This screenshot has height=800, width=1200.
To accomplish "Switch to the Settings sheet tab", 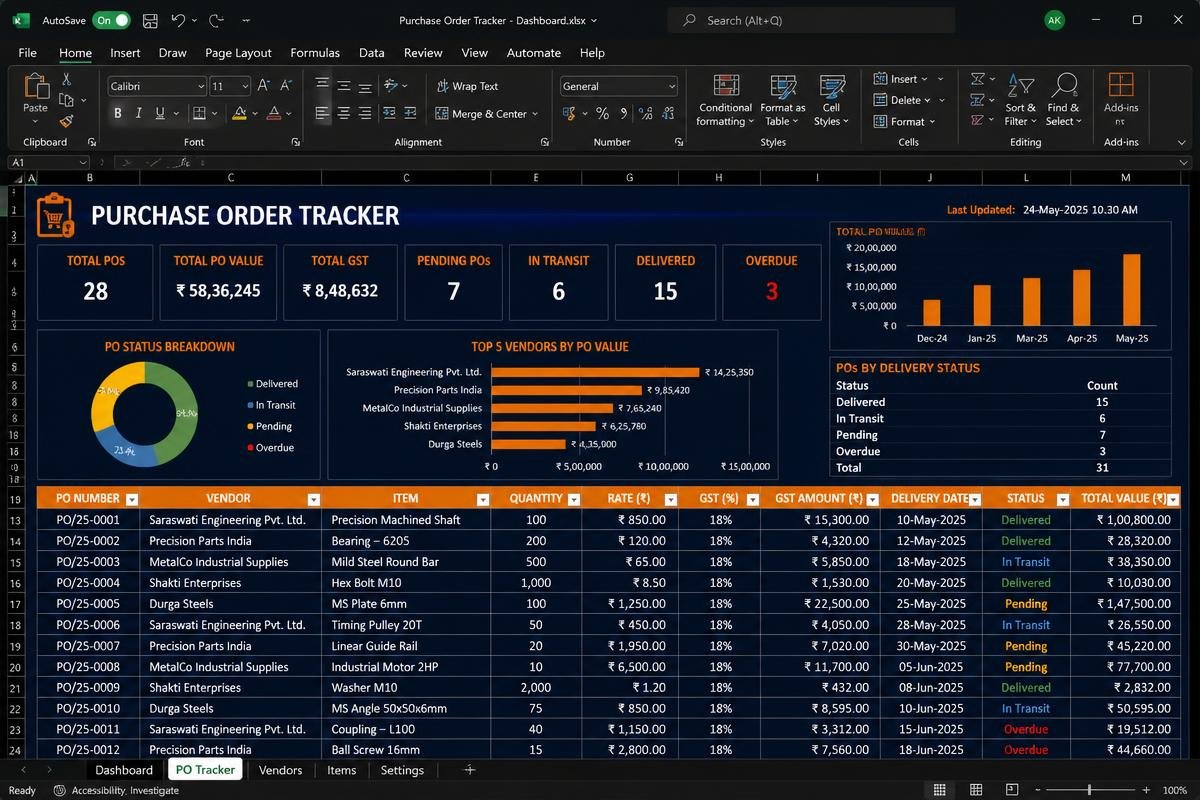I will tap(402, 770).
